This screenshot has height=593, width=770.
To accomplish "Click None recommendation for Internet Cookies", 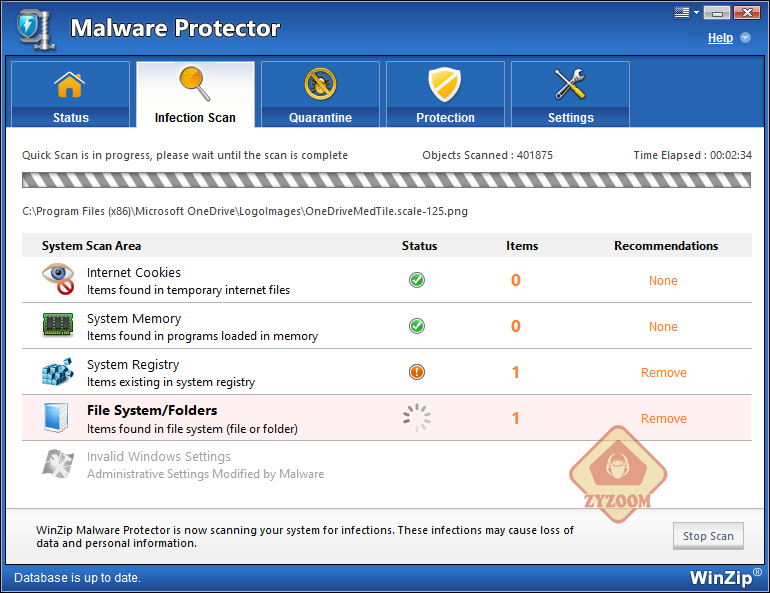I will click(663, 281).
